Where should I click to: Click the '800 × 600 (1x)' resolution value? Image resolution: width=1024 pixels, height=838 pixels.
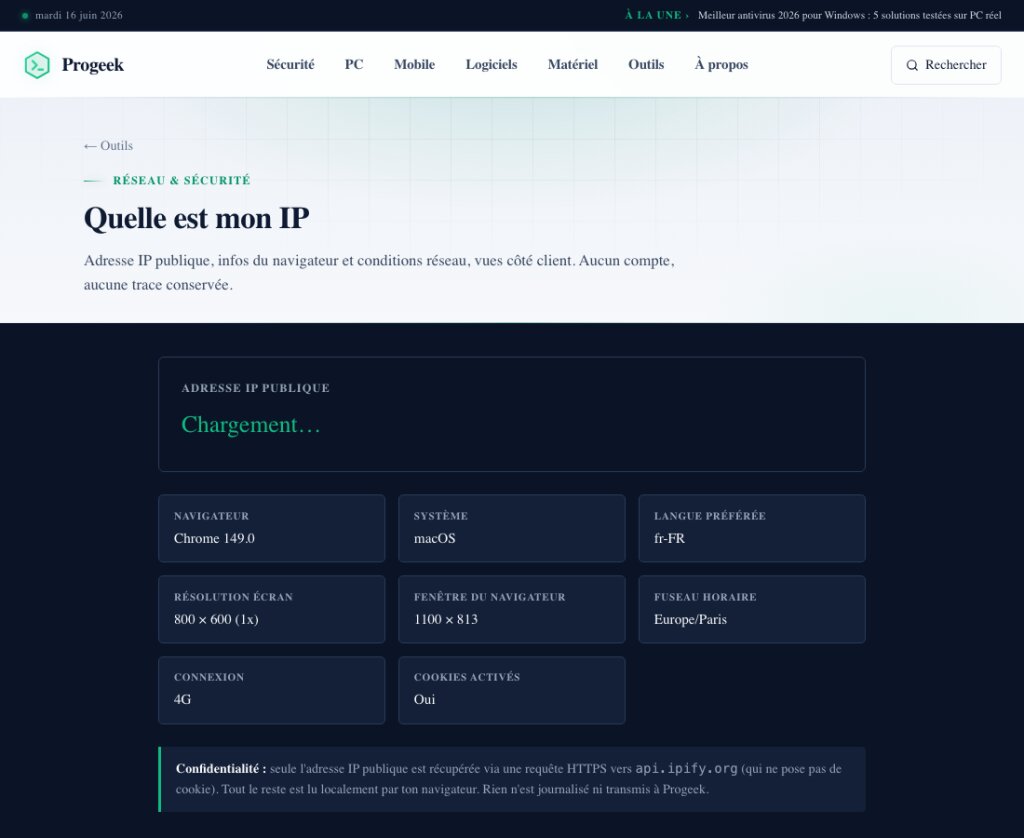coord(216,619)
